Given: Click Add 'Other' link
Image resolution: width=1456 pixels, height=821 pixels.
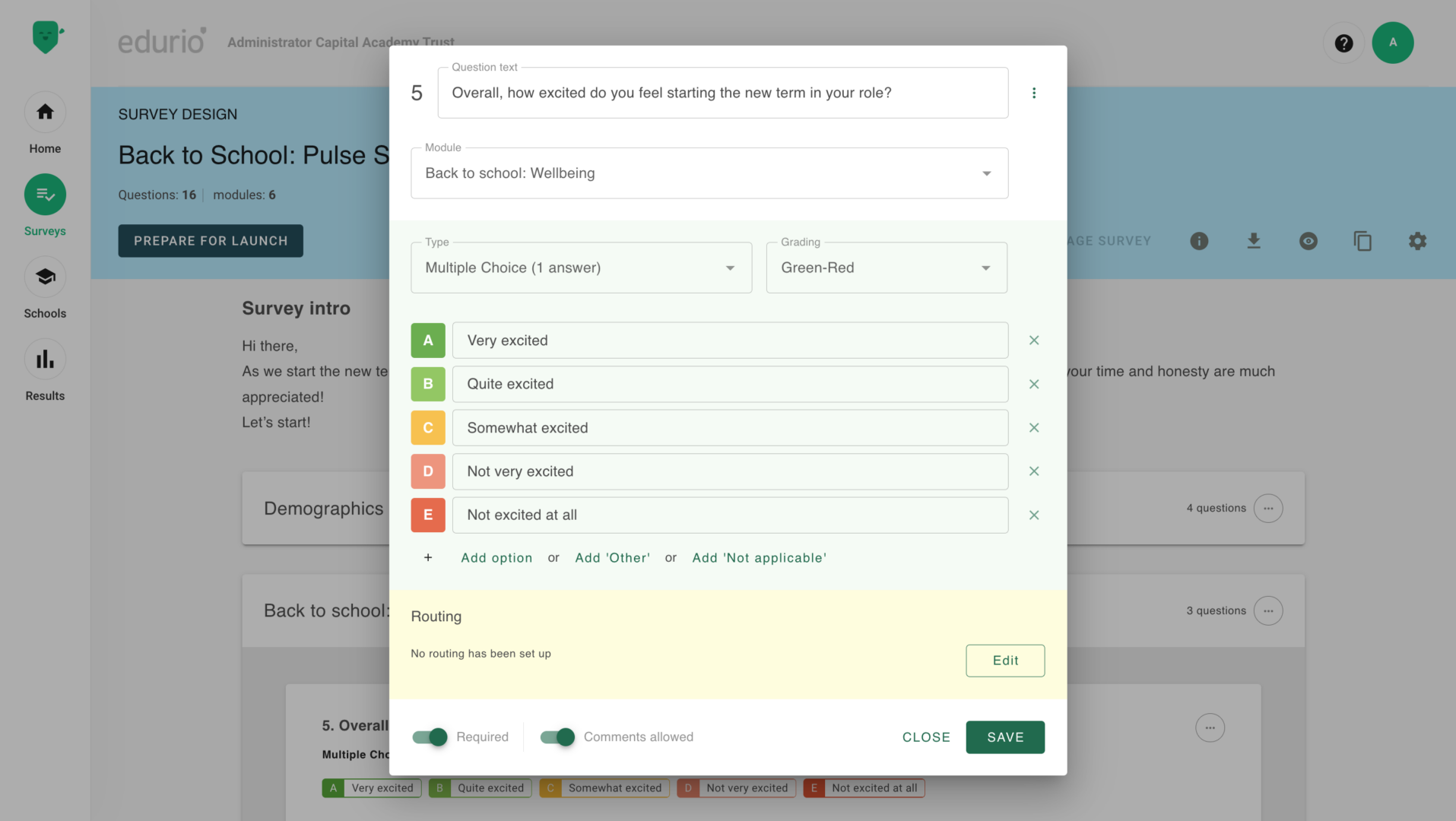Looking at the screenshot, I should coord(613,557).
